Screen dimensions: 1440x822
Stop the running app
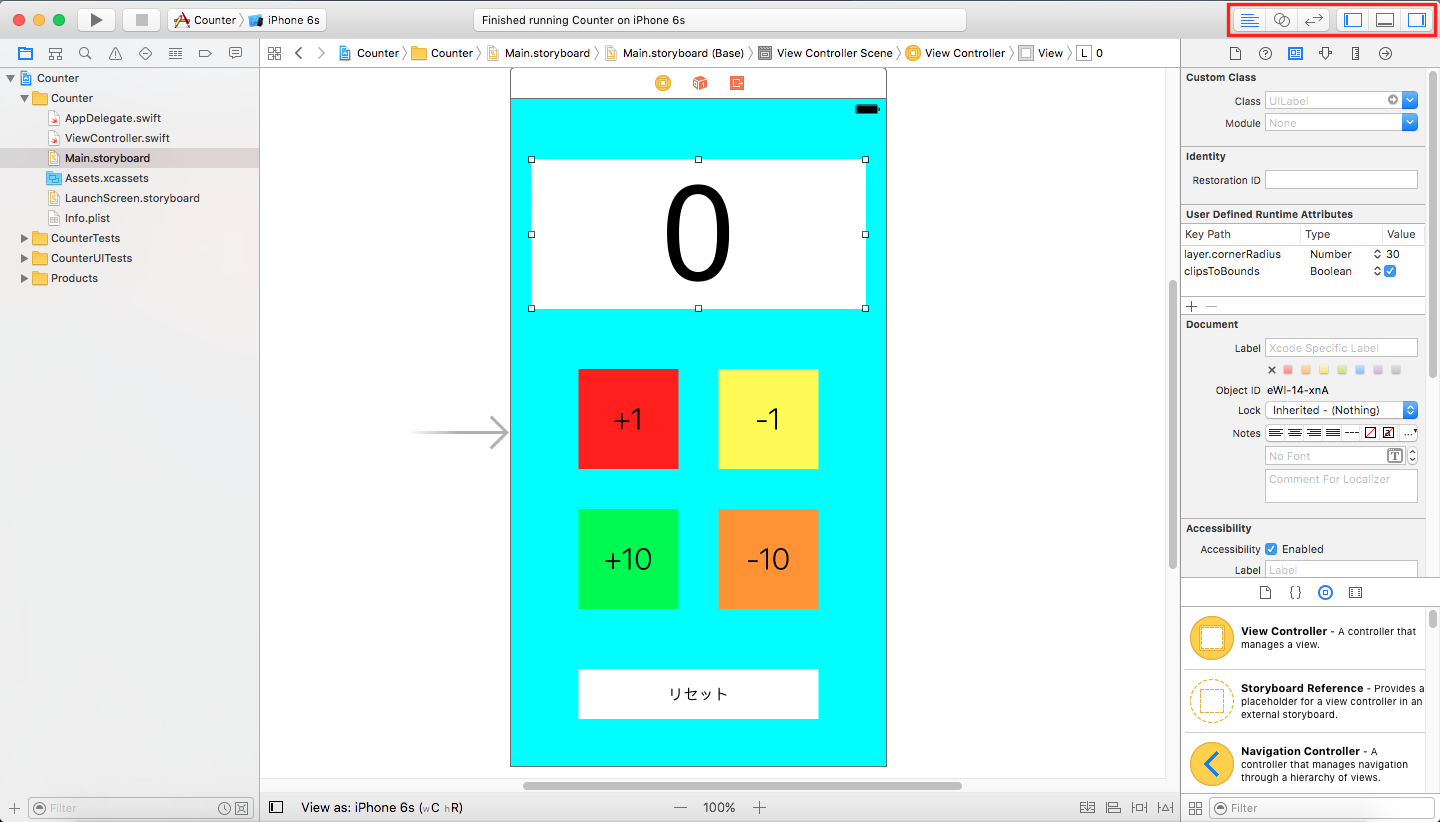(x=141, y=20)
